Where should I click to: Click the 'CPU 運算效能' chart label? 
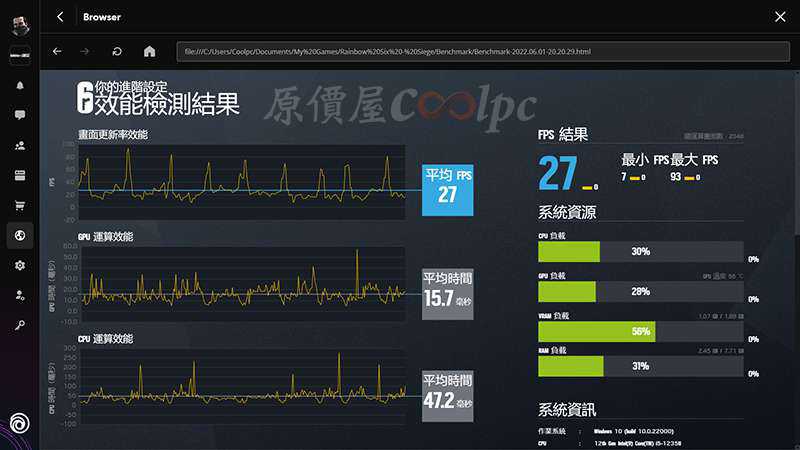106,339
